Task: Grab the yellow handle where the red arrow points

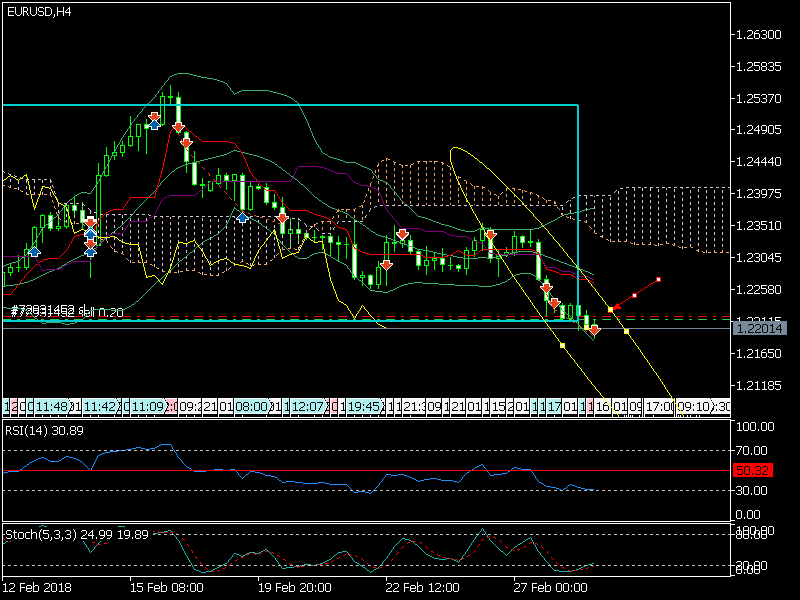Action: (x=611, y=310)
